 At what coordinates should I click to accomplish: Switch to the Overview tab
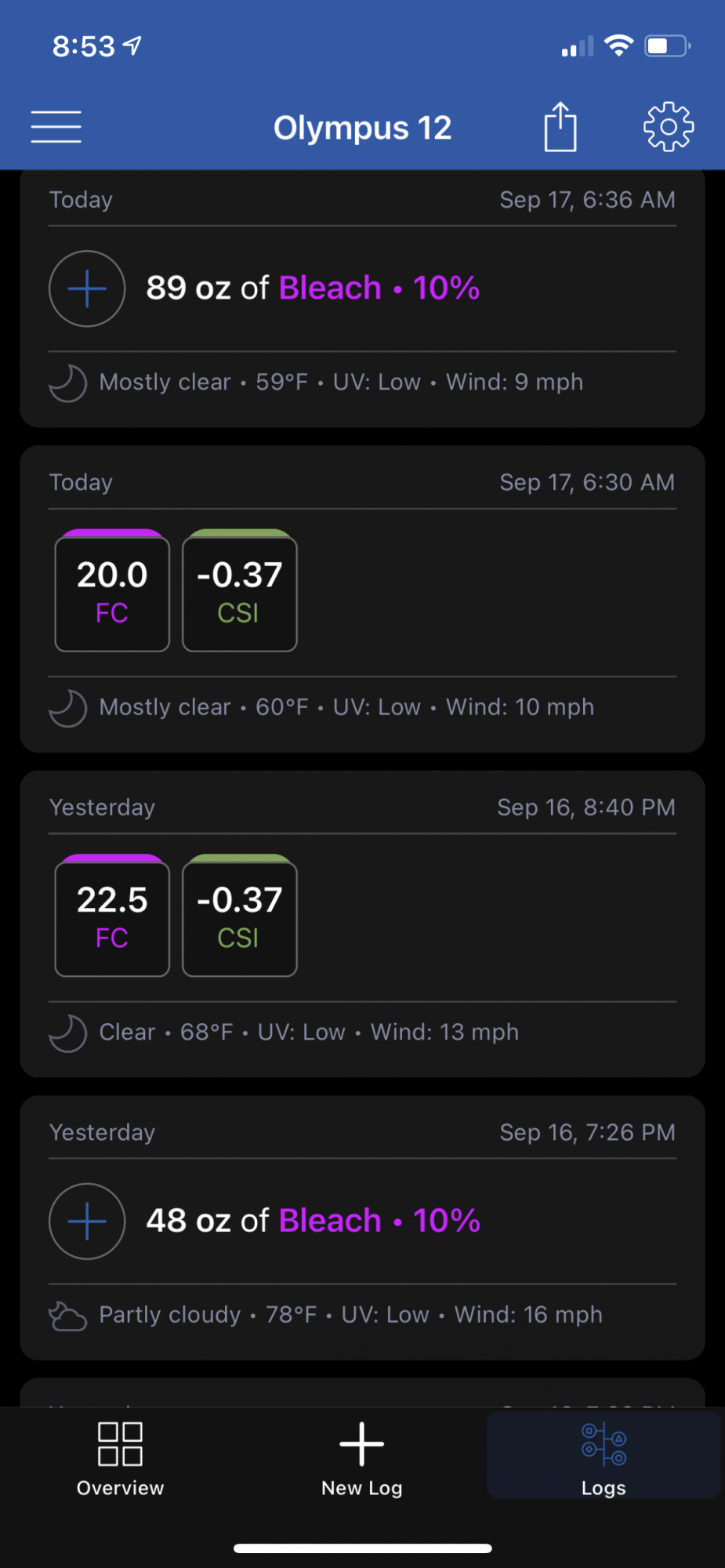(121, 1458)
